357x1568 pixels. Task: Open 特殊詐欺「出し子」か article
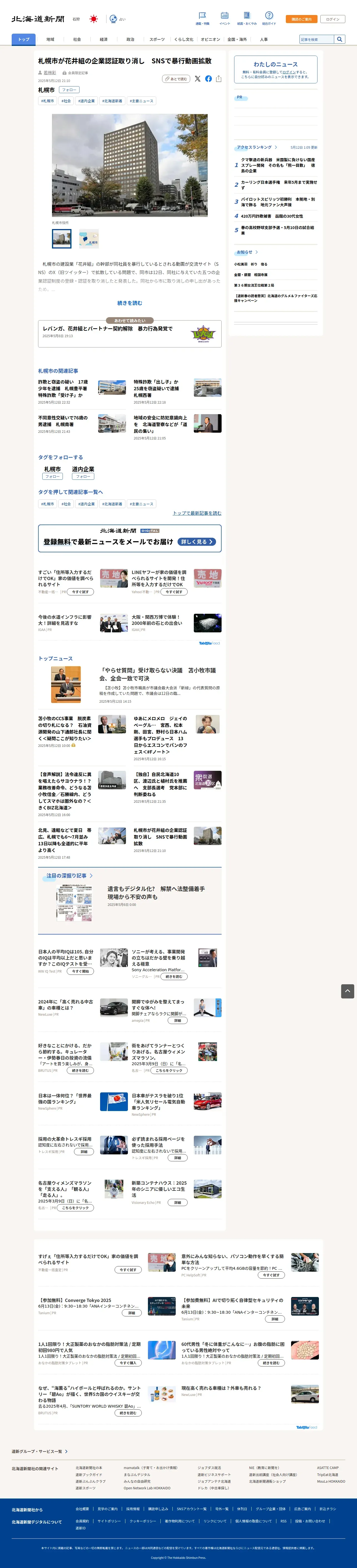(157, 388)
